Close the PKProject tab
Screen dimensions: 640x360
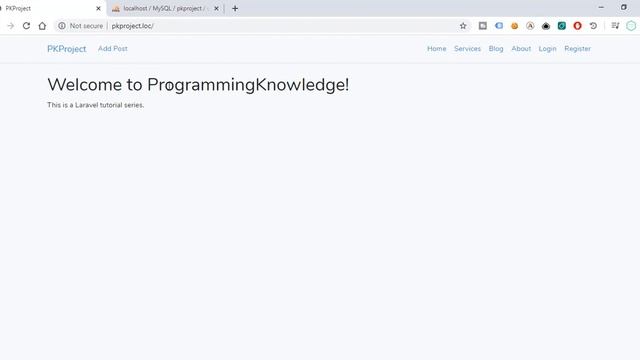(x=98, y=8)
